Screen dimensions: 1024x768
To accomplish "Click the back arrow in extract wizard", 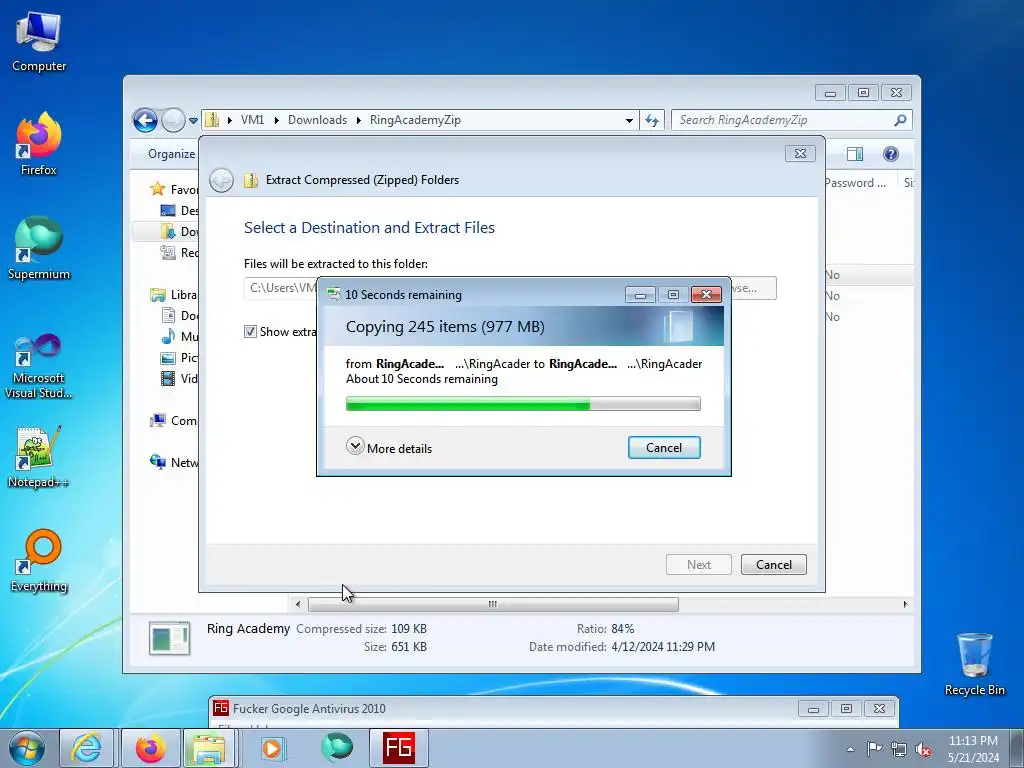I will point(221,180).
